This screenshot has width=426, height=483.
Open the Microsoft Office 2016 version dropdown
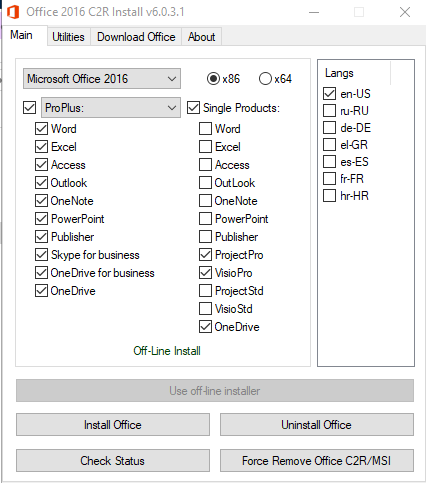click(102, 79)
